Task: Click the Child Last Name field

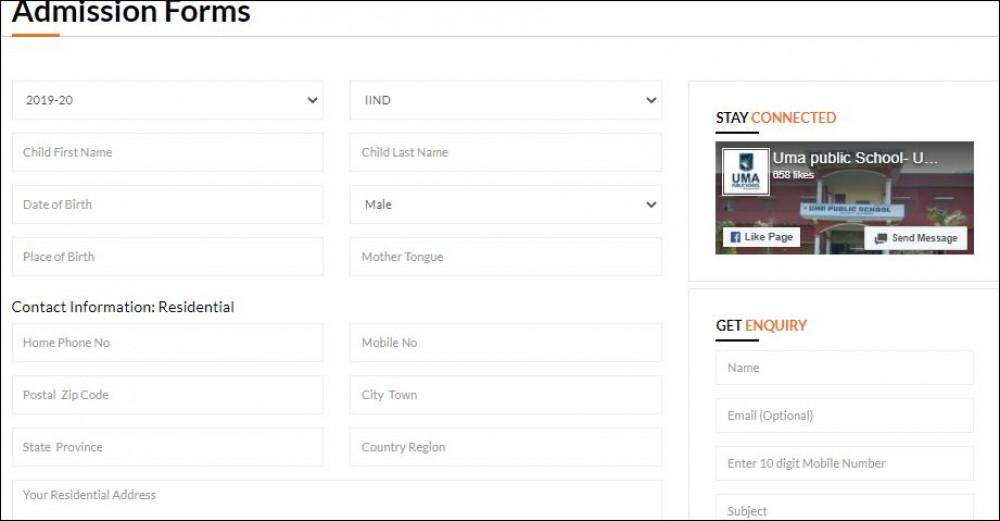Action: pos(505,152)
